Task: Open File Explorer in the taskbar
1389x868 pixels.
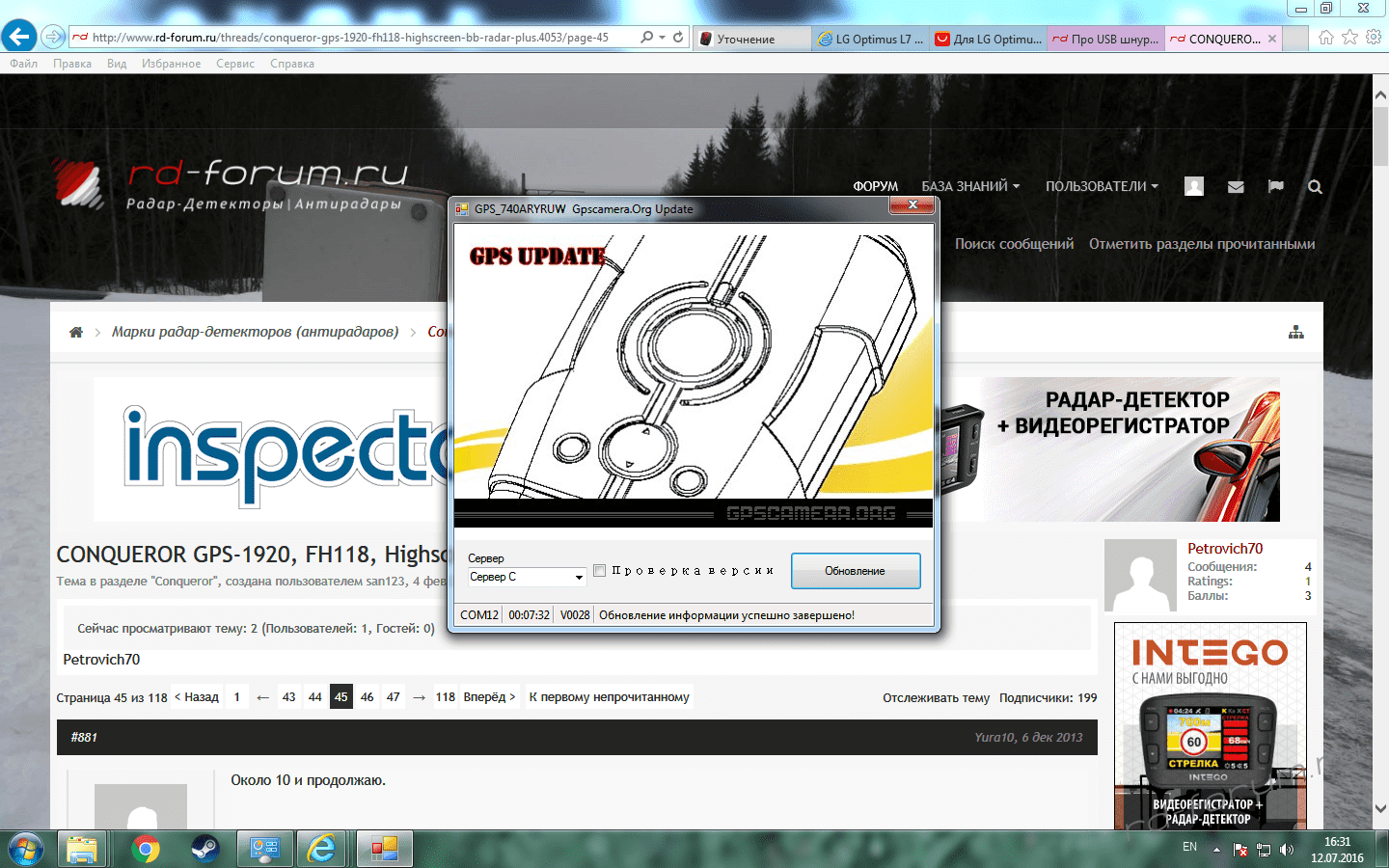Action: tap(83, 849)
